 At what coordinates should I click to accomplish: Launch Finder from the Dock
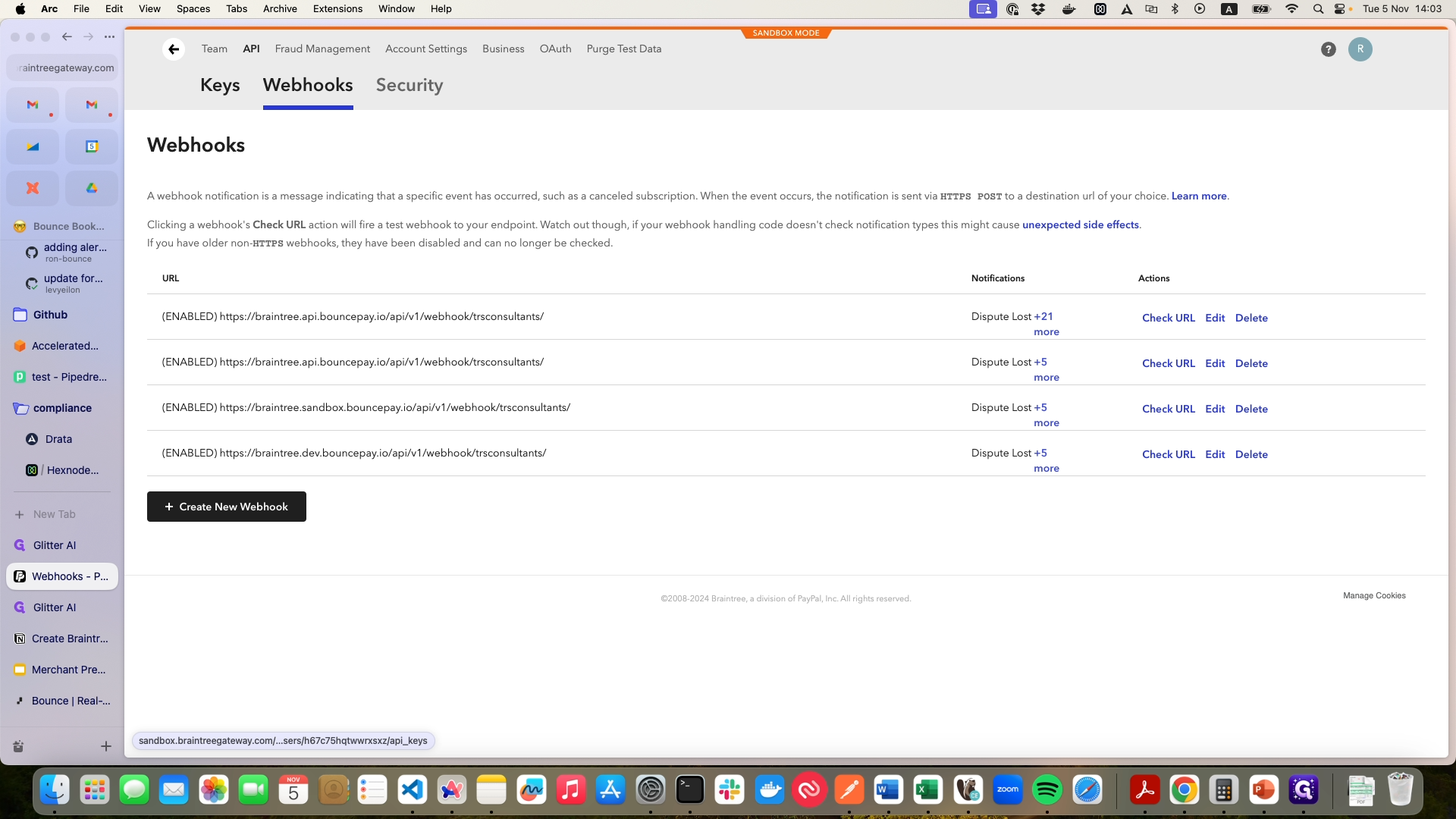(55, 790)
